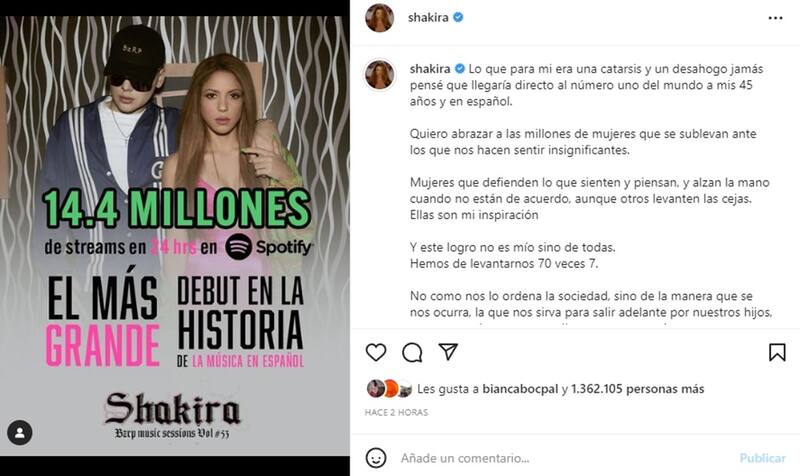This screenshot has width=800, height=476.
Task: Click the Publicar button
Action: click(x=762, y=458)
